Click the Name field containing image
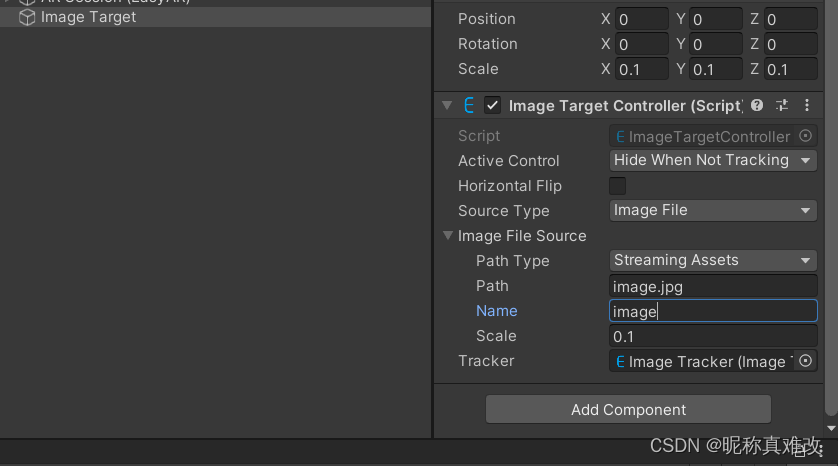 click(713, 311)
